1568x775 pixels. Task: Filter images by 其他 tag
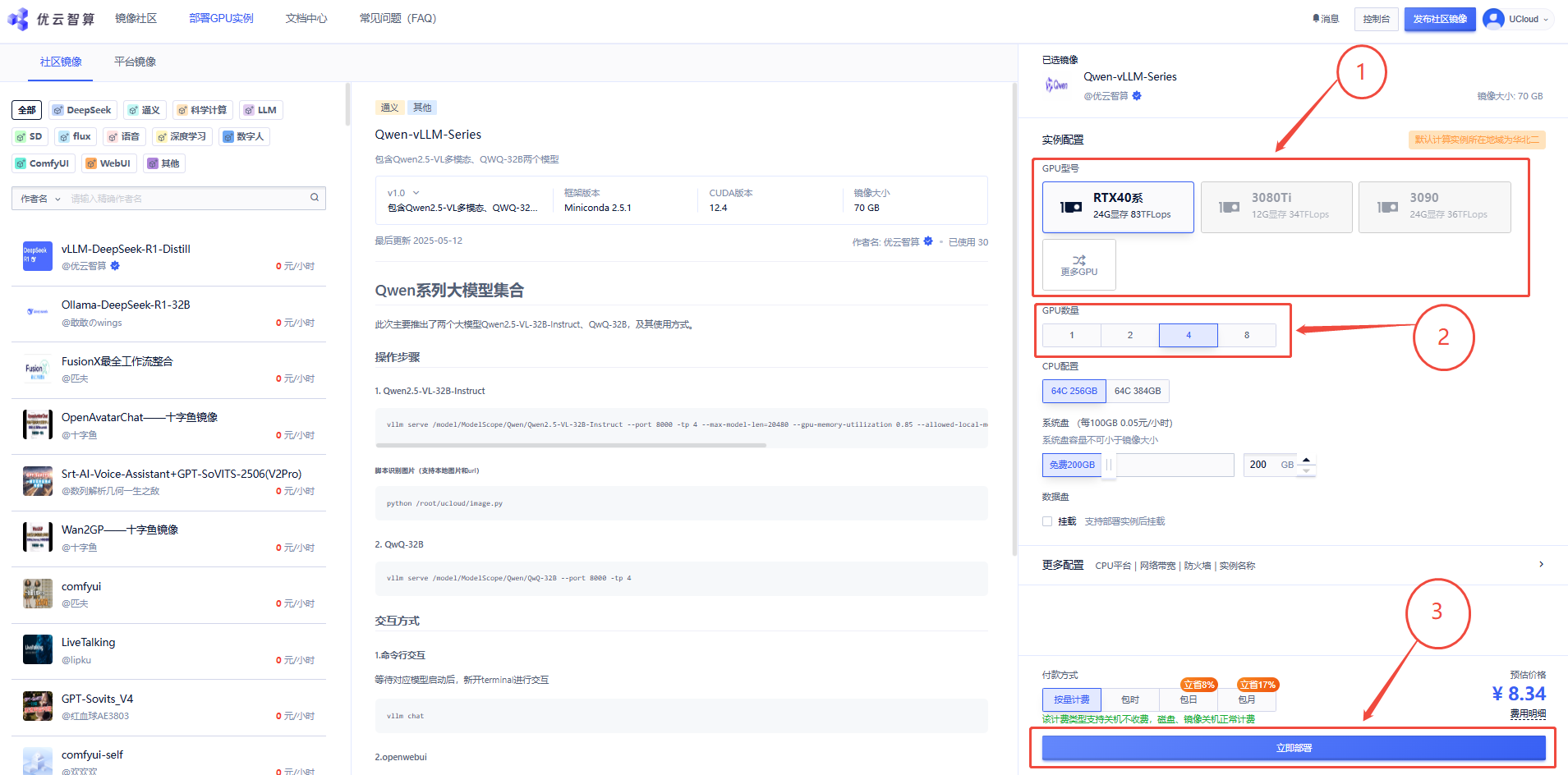163,163
